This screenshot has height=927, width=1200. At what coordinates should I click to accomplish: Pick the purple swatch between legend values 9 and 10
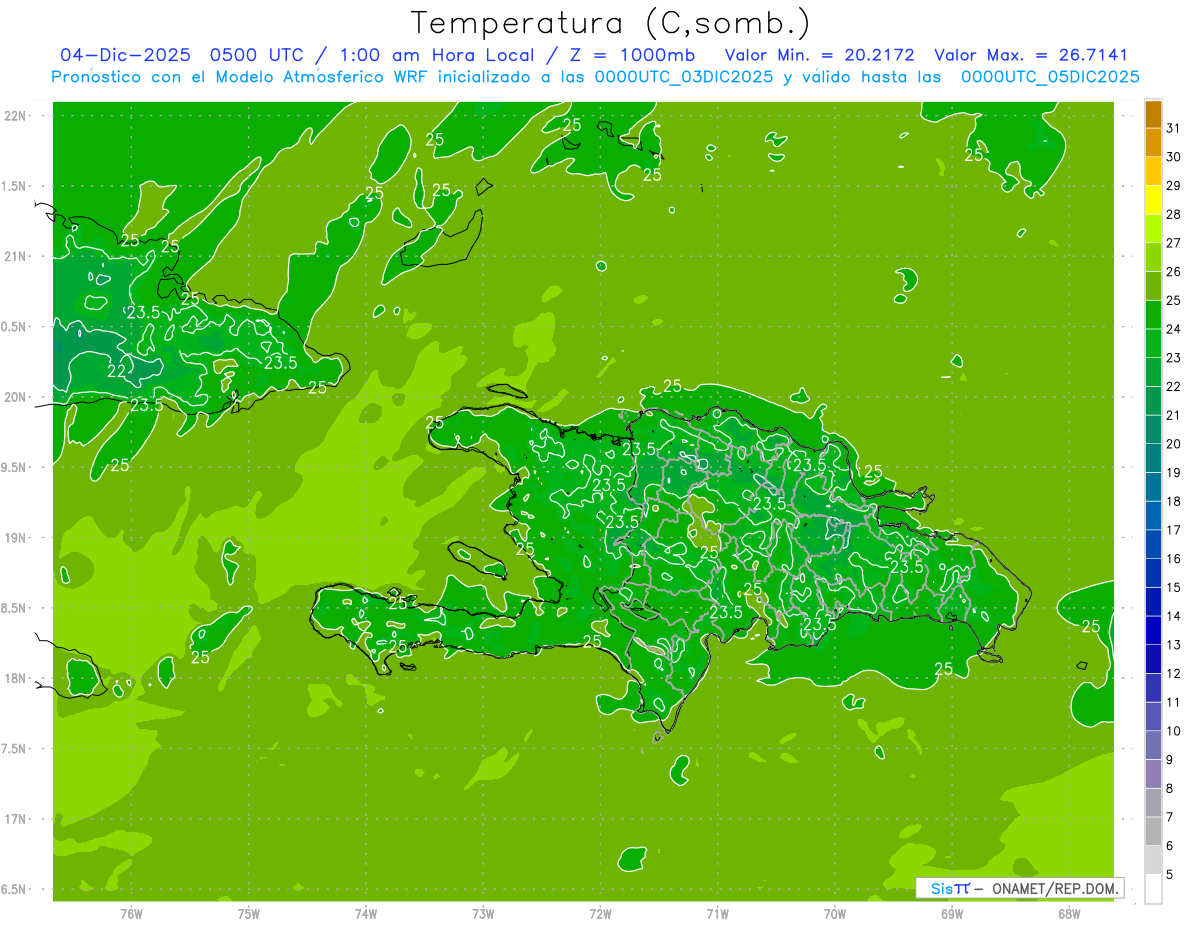1153,746
